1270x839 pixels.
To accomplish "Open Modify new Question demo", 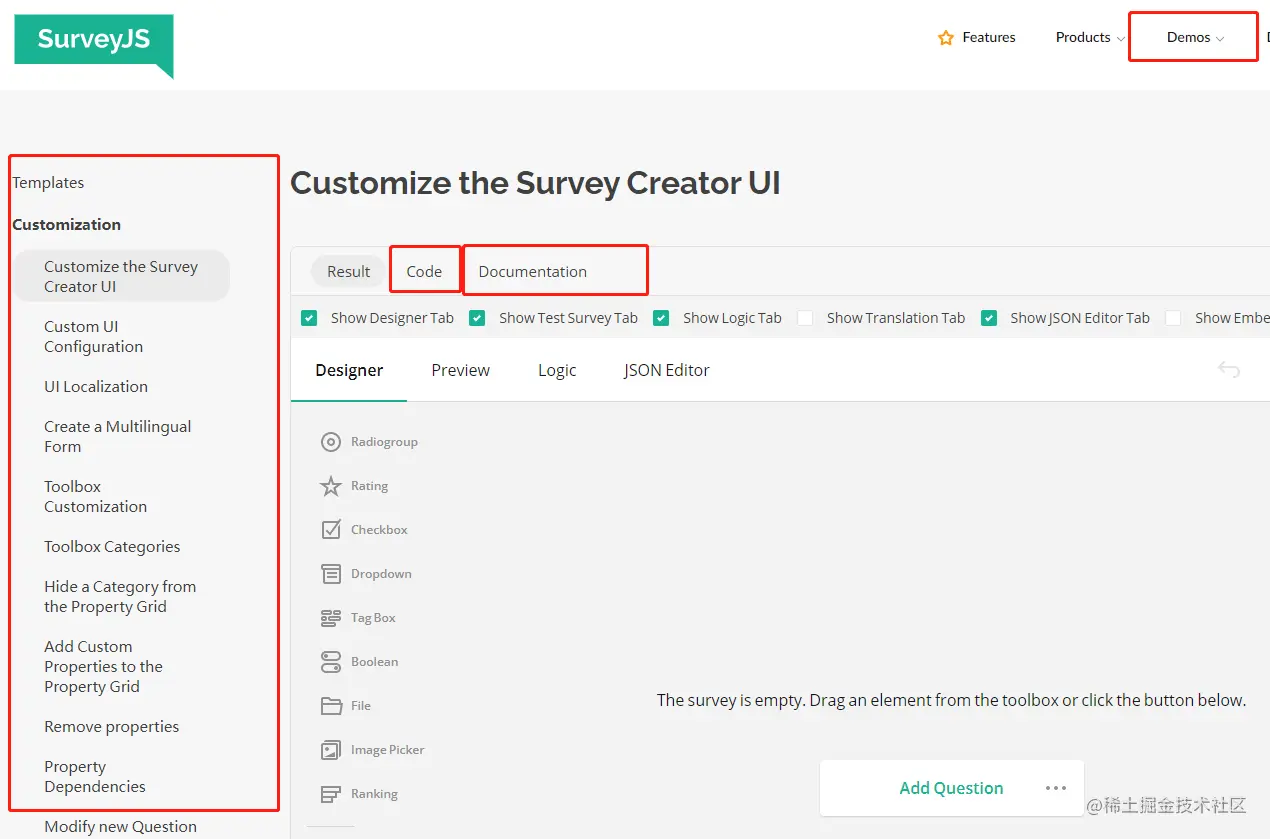I will [120, 827].
